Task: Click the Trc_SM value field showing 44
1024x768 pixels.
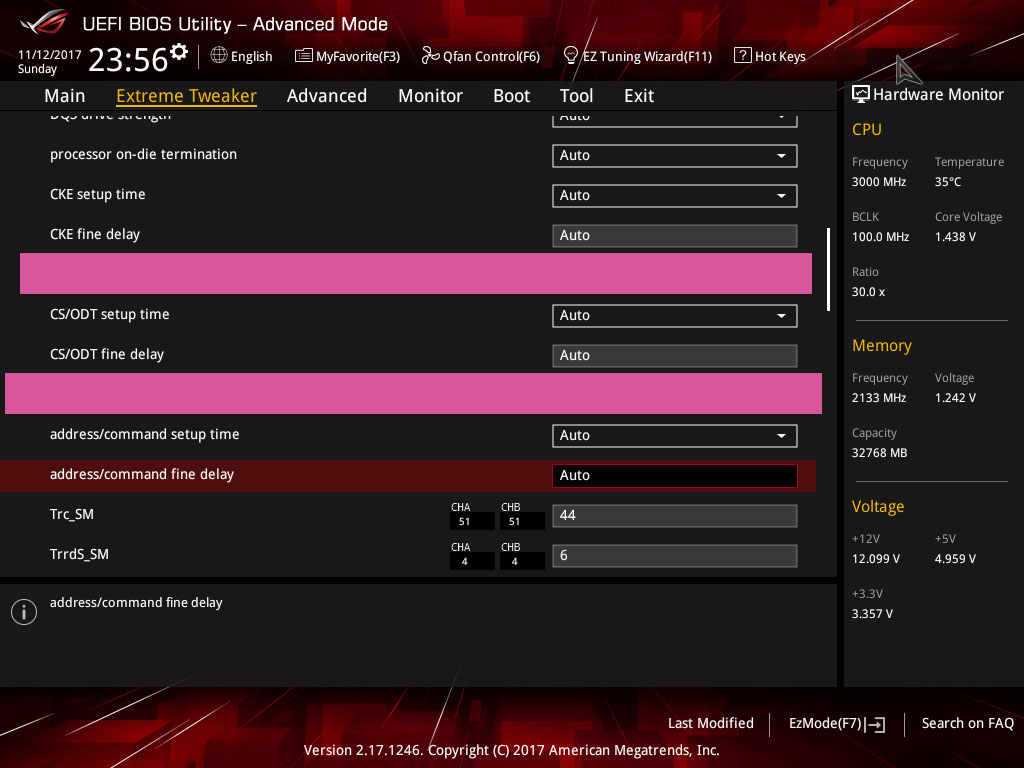Action: coord(675,515)
